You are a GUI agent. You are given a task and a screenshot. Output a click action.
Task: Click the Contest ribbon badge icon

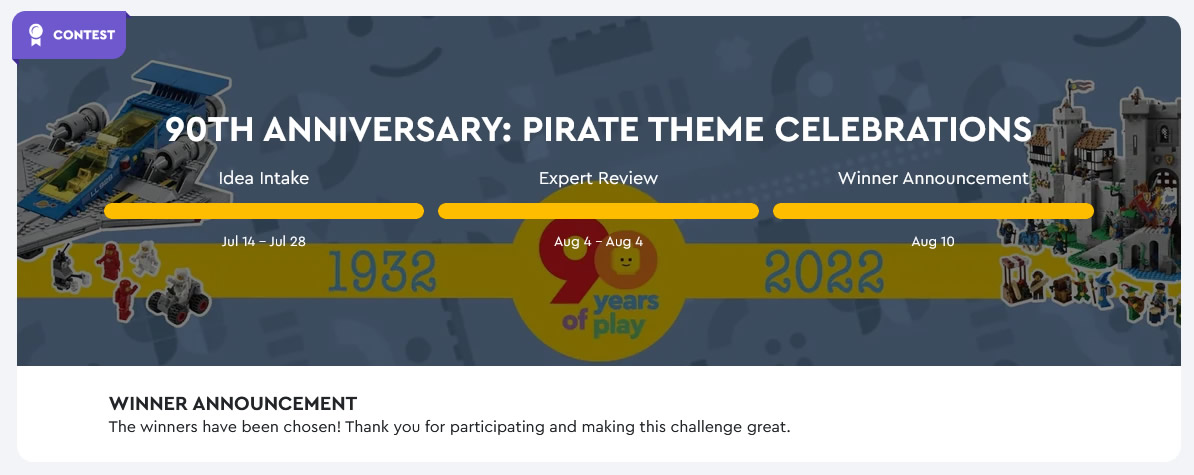(x=35, y=35)
